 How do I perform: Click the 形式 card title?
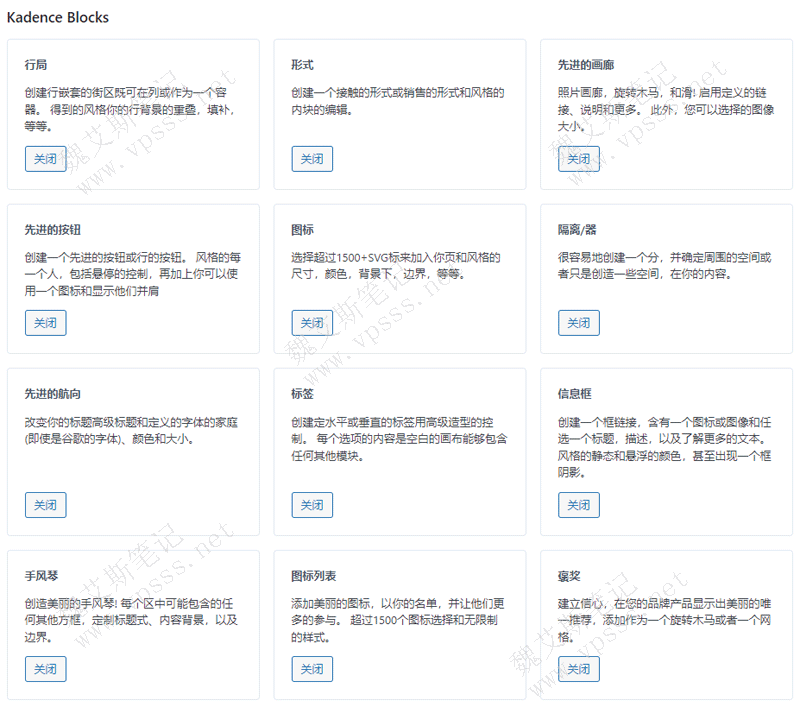[x=302, y=65]
